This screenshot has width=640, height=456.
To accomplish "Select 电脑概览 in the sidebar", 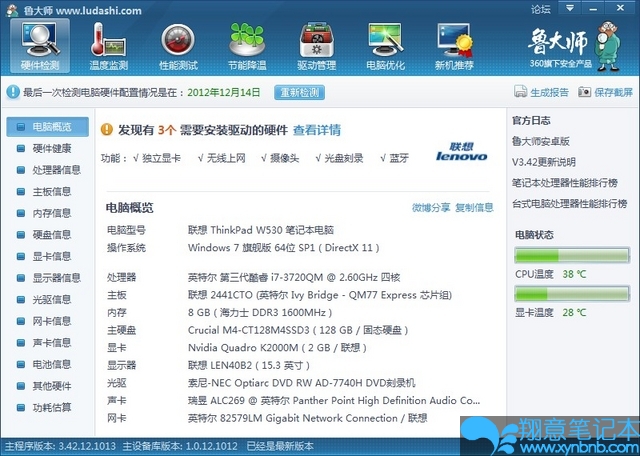I will [47, 127].
